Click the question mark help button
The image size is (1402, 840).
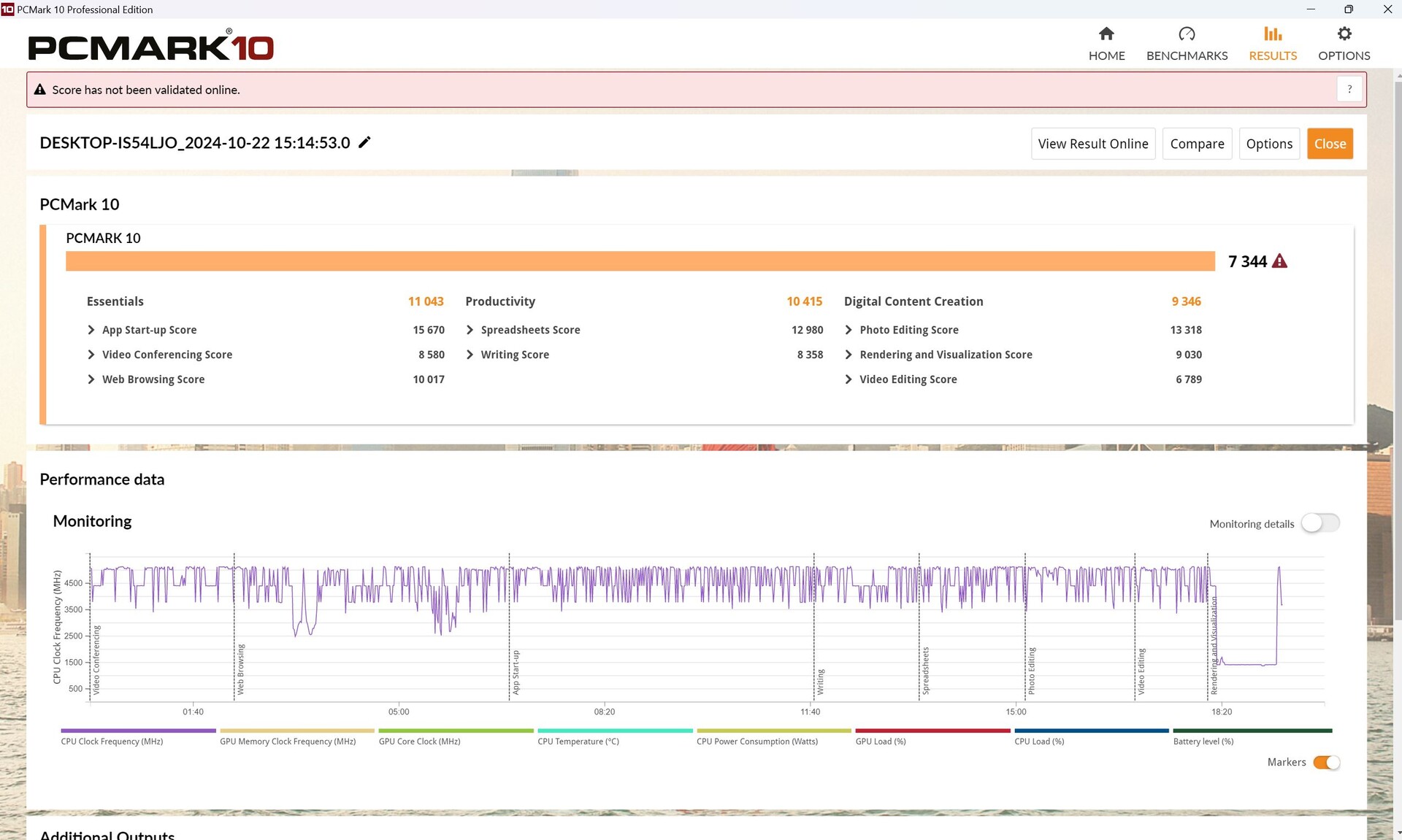pyautogui.click(x=1349, y=89)
